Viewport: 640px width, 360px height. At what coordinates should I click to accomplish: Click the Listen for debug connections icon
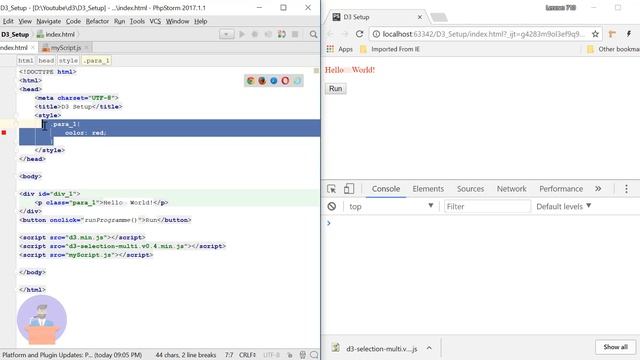click(282, 34)
